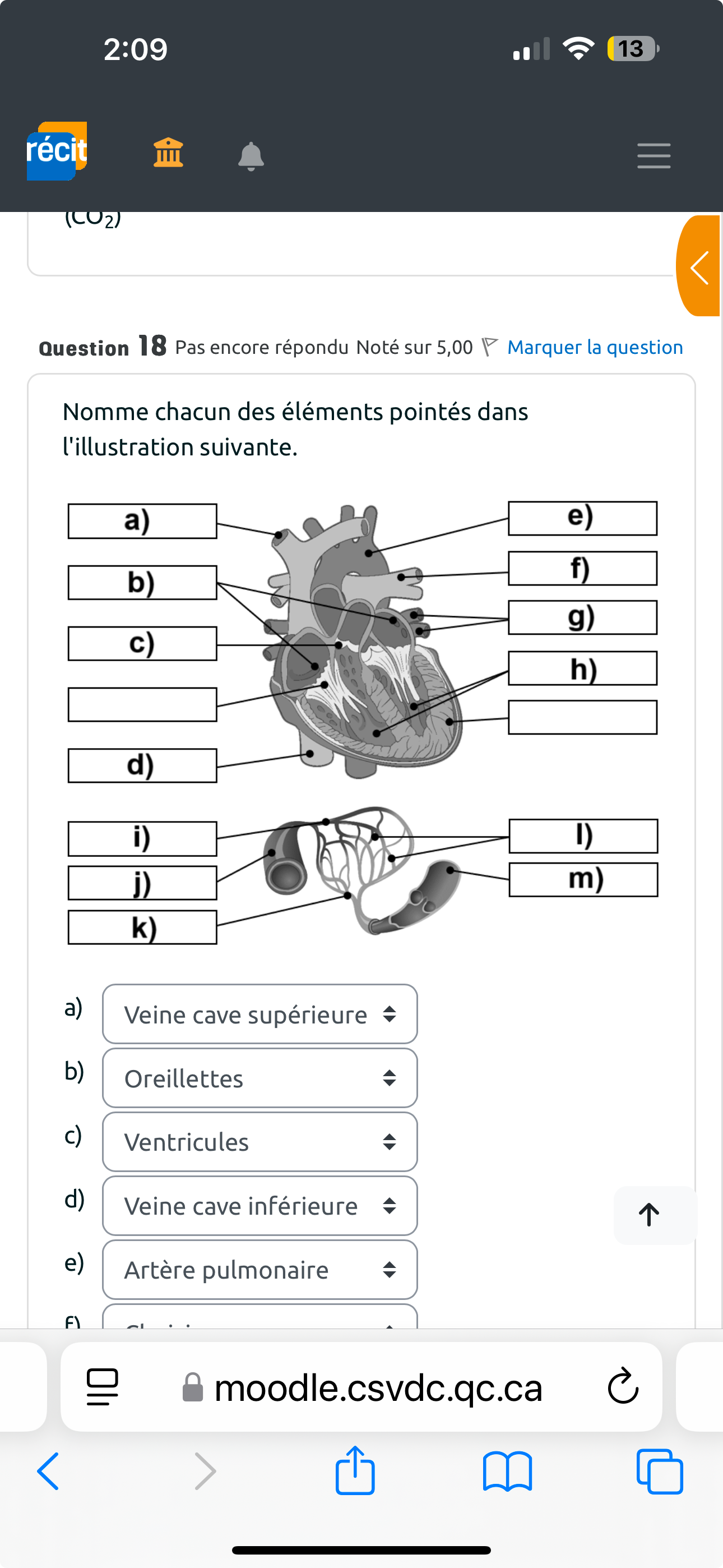Expand the orange side drawer arrow
Screen dimensions: 723x1568
coord(699,266)
